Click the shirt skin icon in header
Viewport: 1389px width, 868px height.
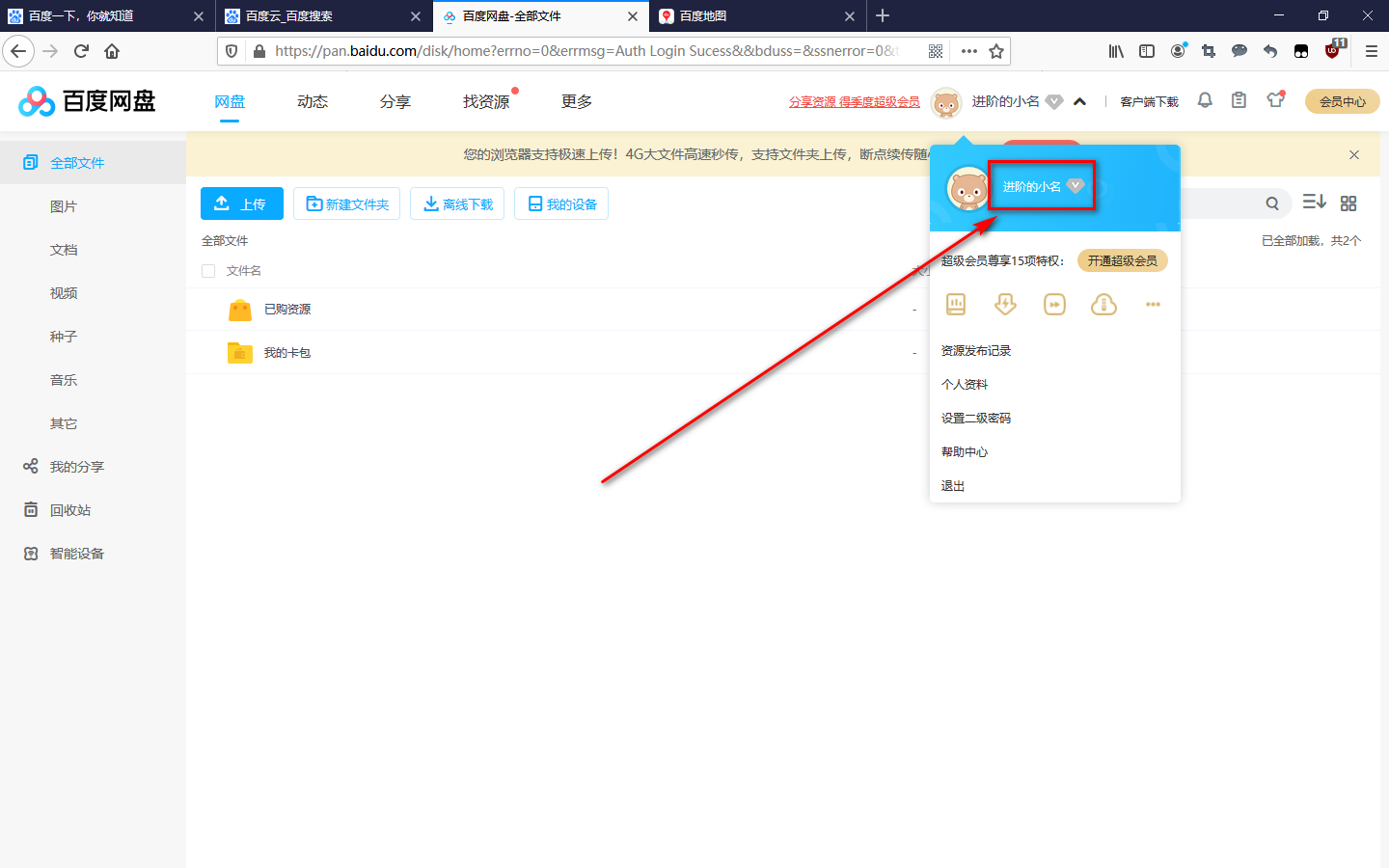(1276, 99)
